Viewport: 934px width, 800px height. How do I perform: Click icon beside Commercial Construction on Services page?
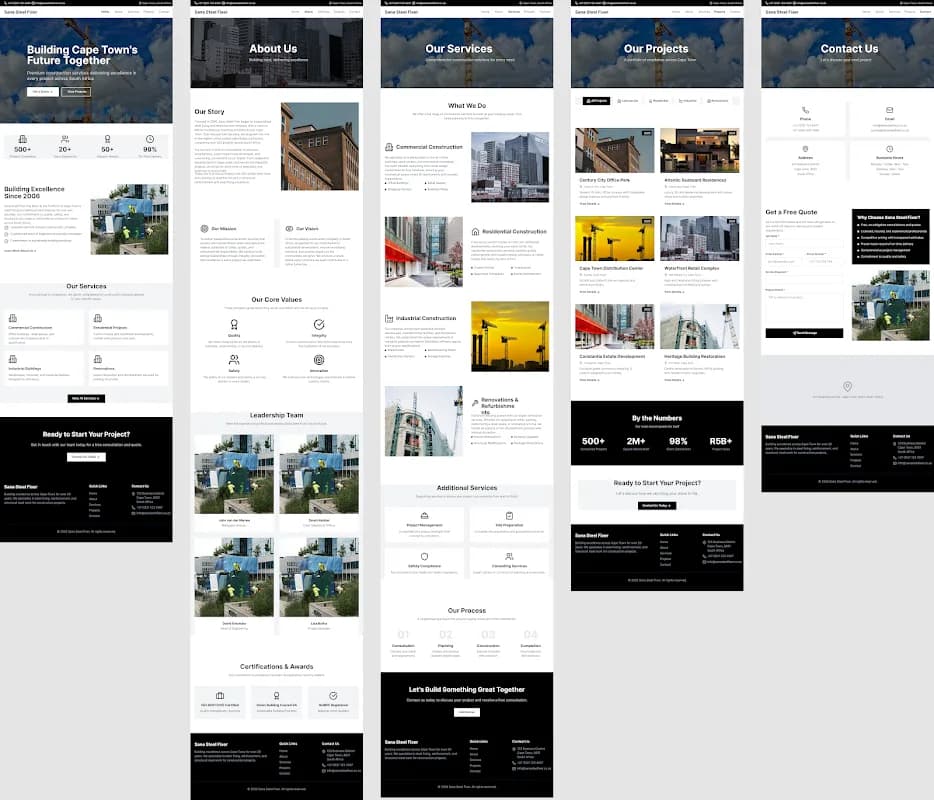(x=389, y=147)
